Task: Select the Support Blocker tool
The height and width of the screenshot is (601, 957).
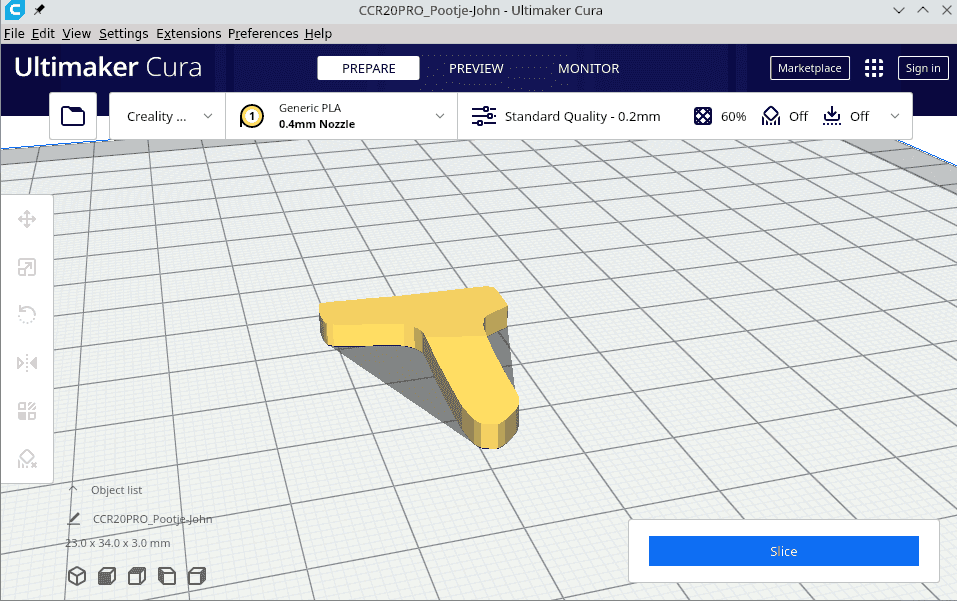Action: [27, 459]
